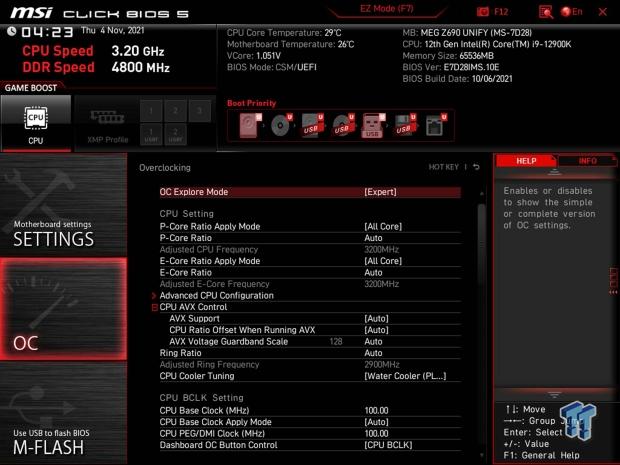620x465 pixels.
Task: Switch to the INFO tab
Action: [588, 161]
